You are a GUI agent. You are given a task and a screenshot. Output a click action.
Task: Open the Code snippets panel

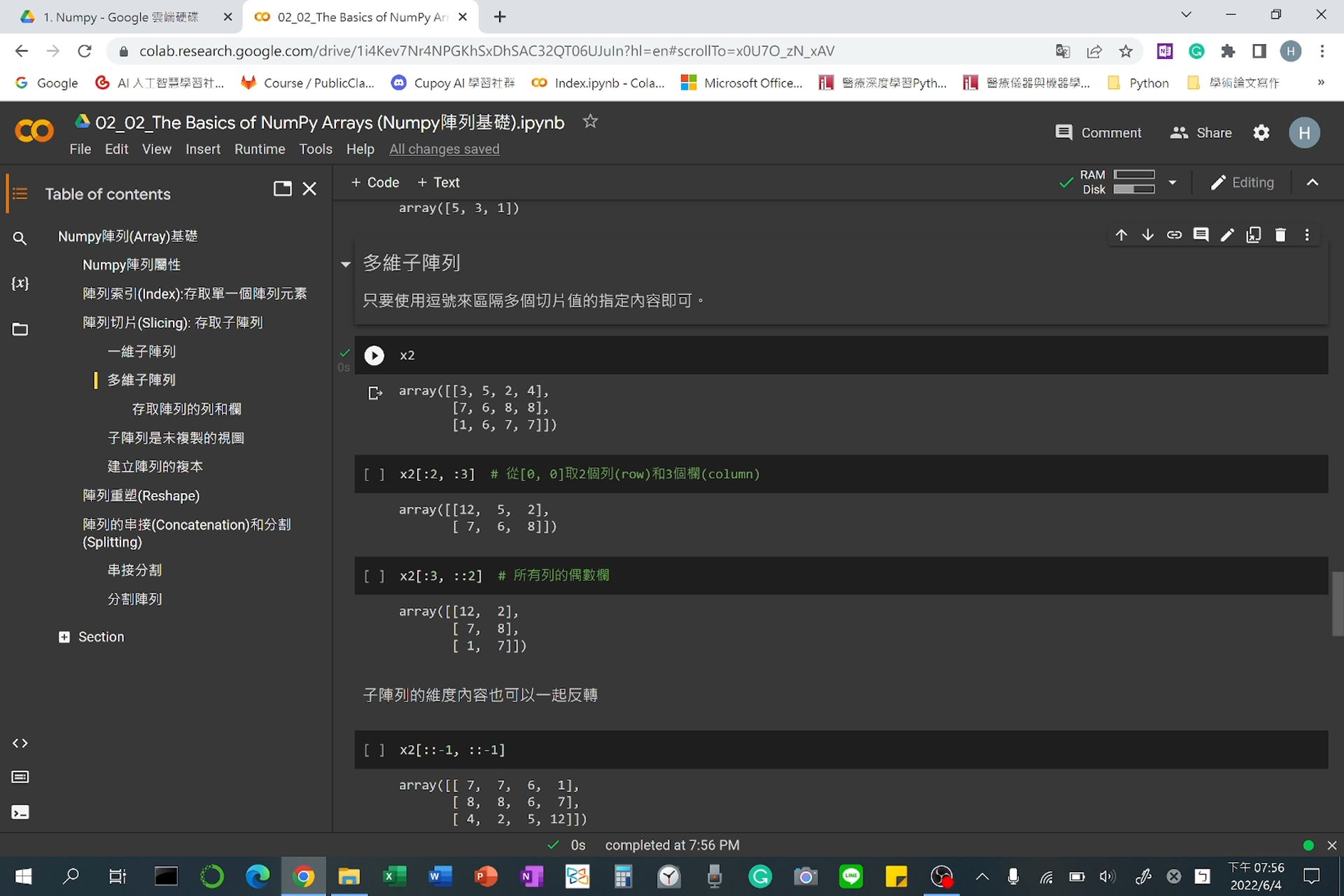[20, 743]
